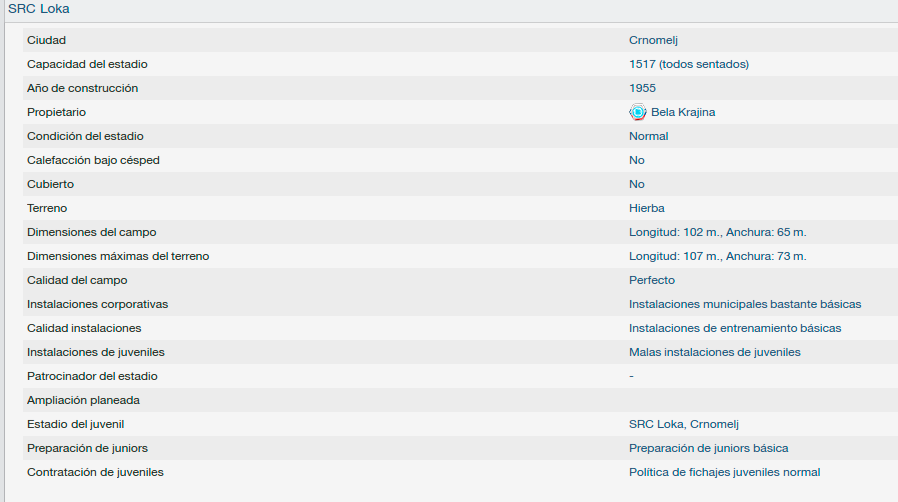Open Instalaciones de entrenamiento básicas link

point(735,329)
